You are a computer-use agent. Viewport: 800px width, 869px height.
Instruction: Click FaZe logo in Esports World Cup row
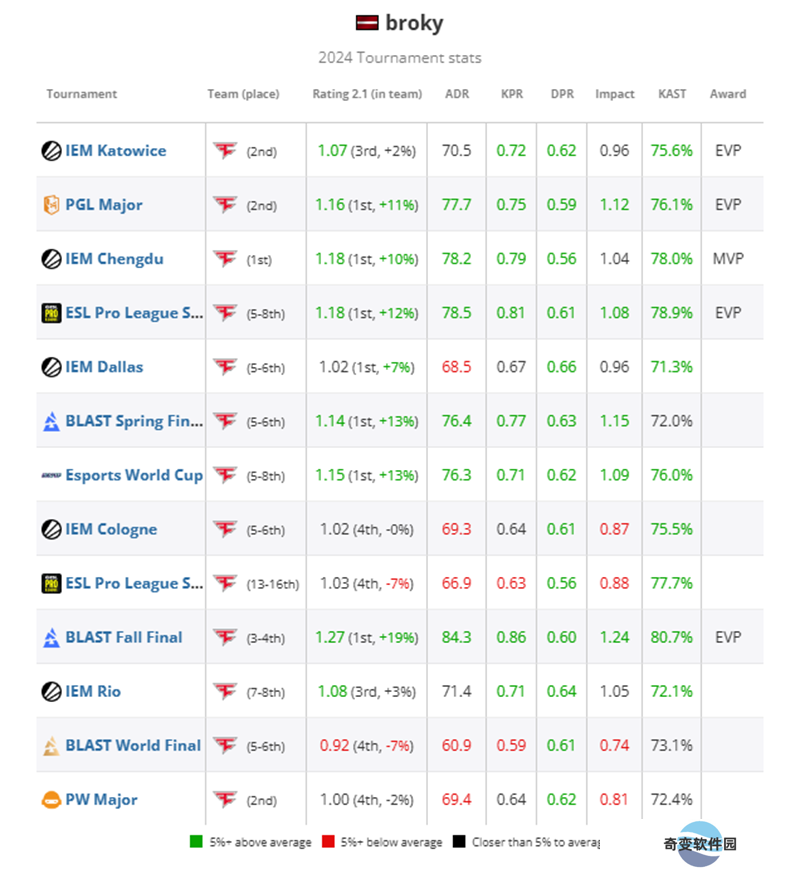click(226, 475)
